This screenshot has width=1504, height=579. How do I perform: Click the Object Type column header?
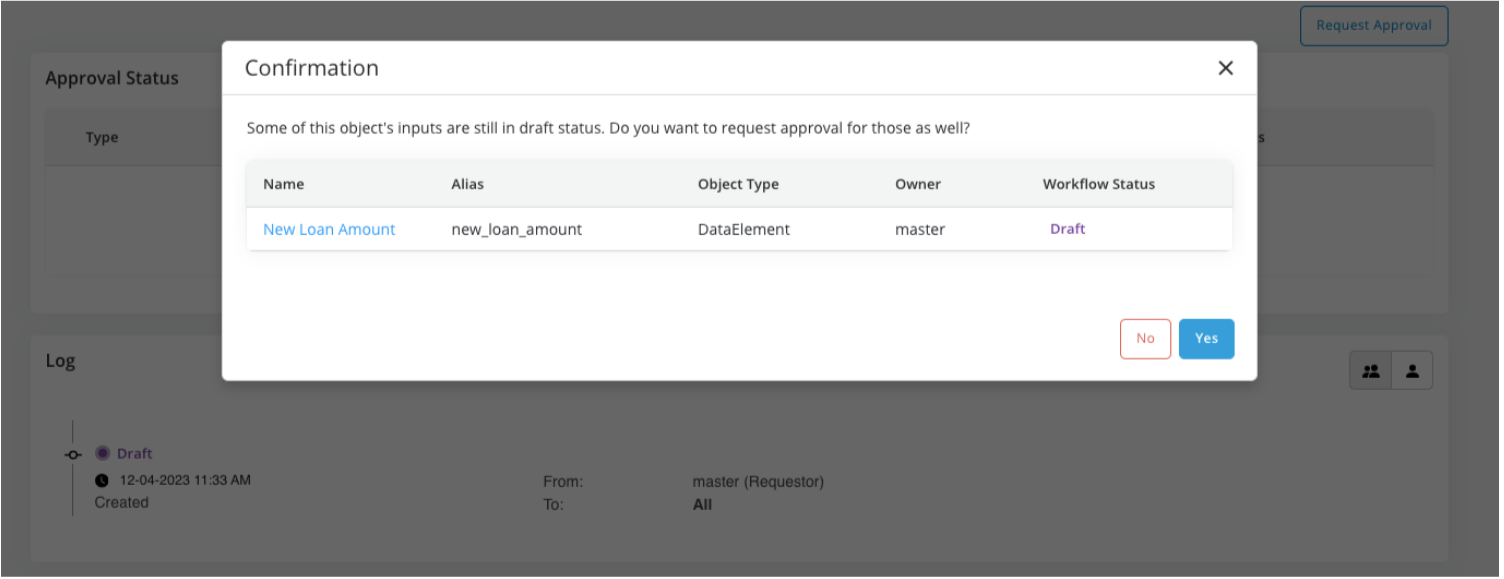point(738,184)
